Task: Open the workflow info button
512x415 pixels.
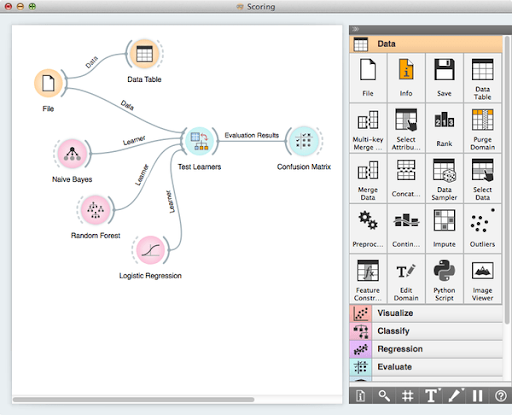Action: [x=360, y=396]
